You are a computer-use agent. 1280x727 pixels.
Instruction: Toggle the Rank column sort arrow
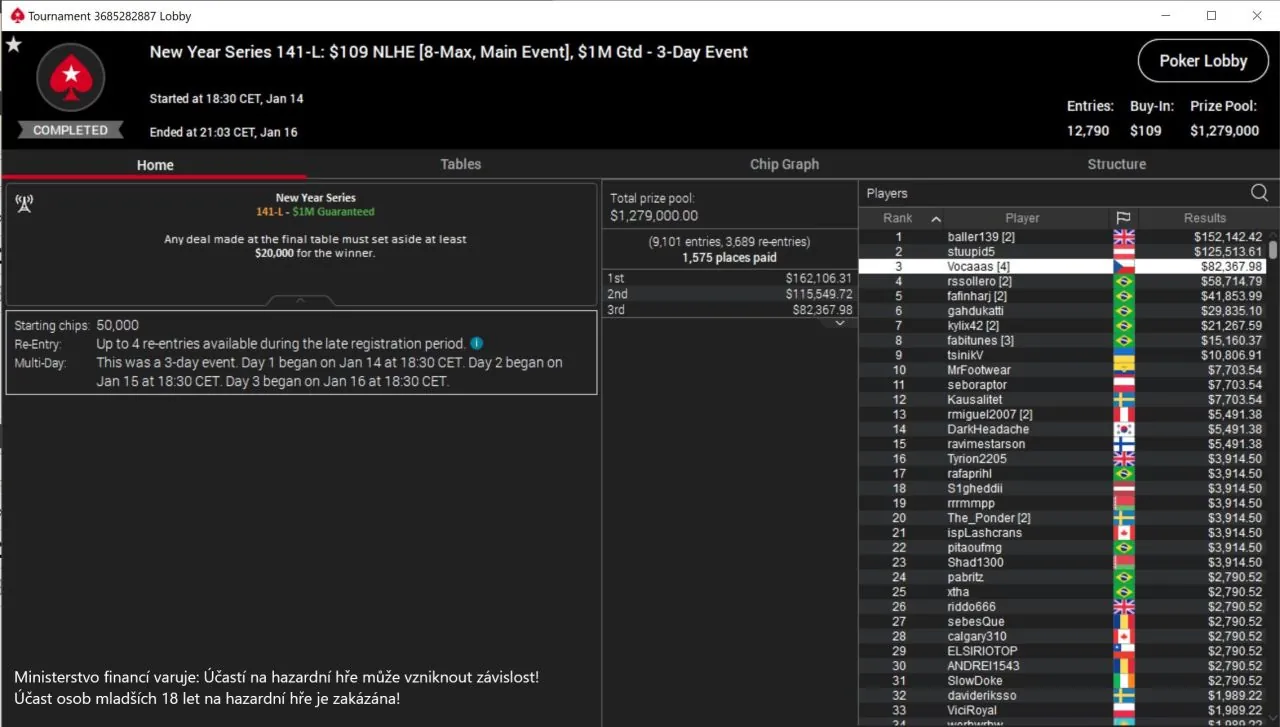936,219
